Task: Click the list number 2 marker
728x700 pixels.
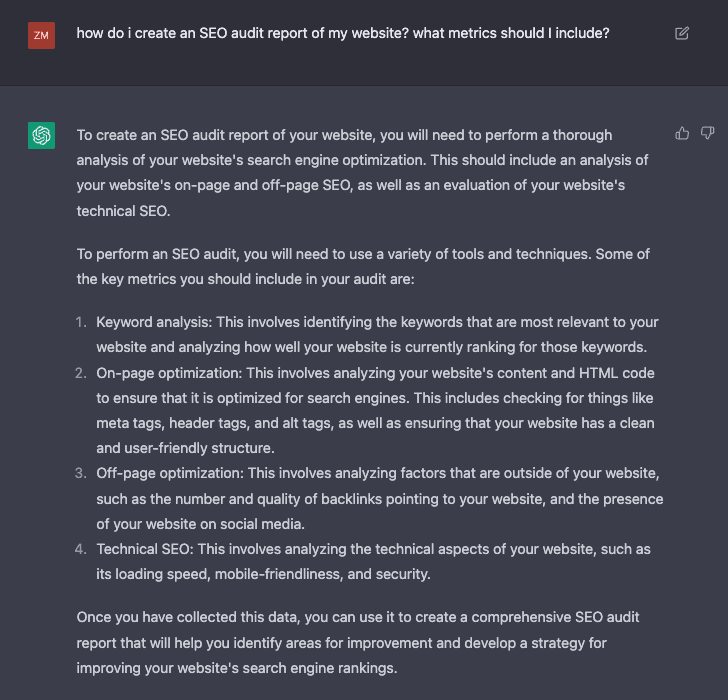Action: [x=81, y=373]
